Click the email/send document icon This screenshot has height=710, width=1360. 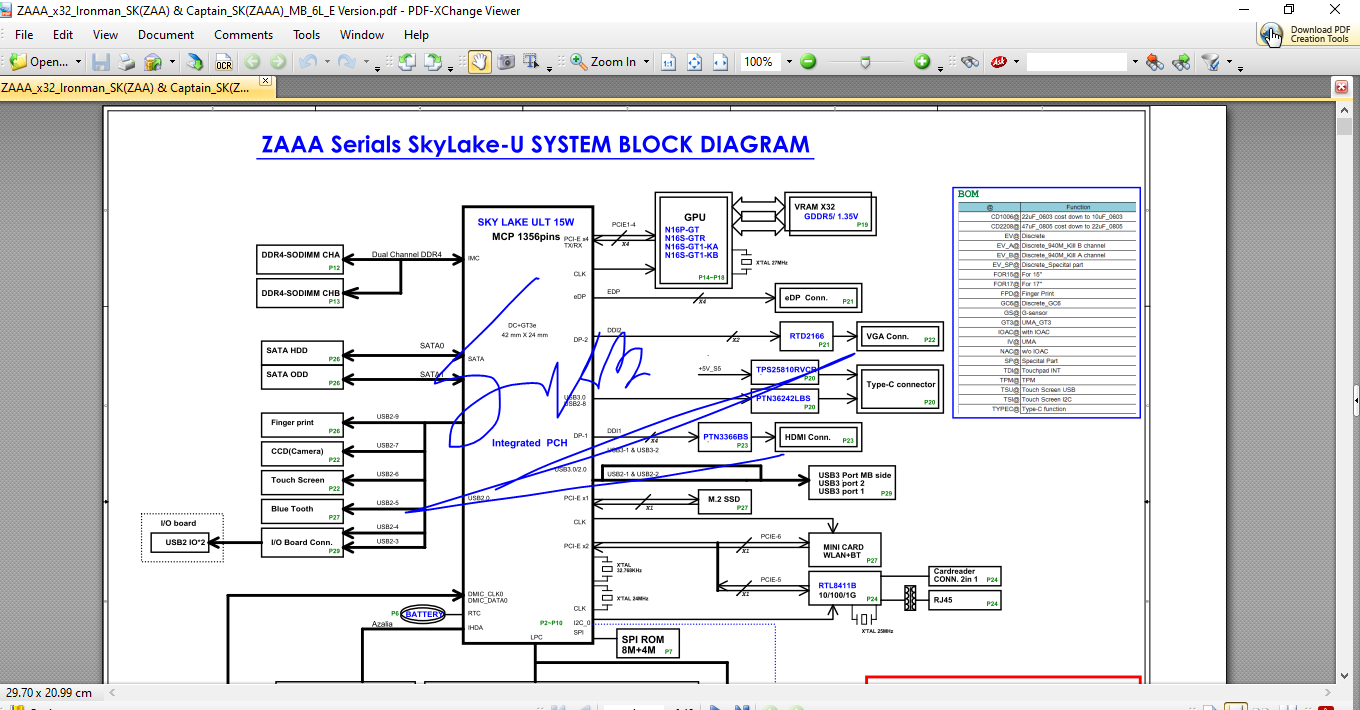pyautogui.click(x=153, y=62)
